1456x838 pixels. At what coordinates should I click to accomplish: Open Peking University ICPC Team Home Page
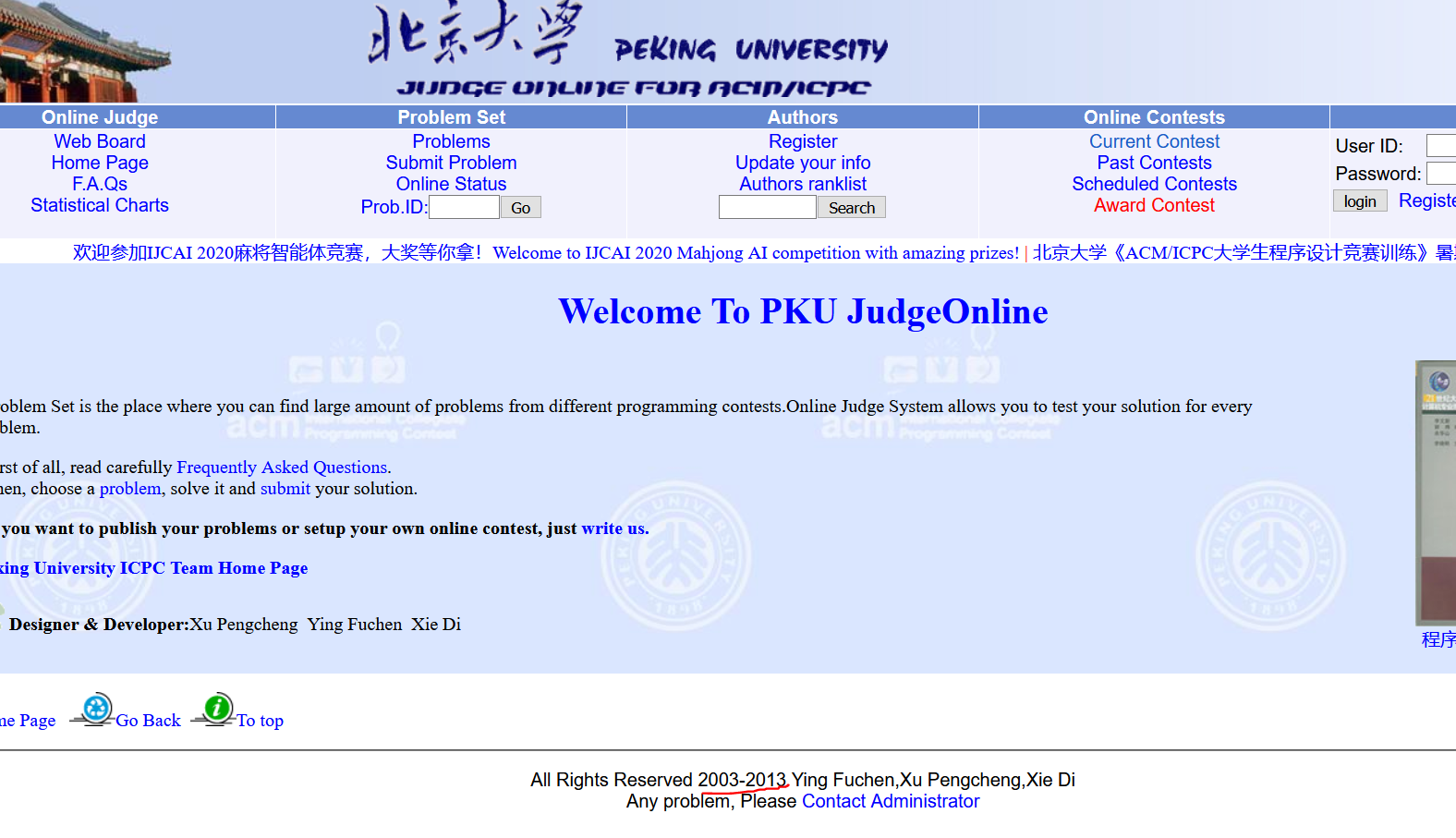click(x=153, y=568)
